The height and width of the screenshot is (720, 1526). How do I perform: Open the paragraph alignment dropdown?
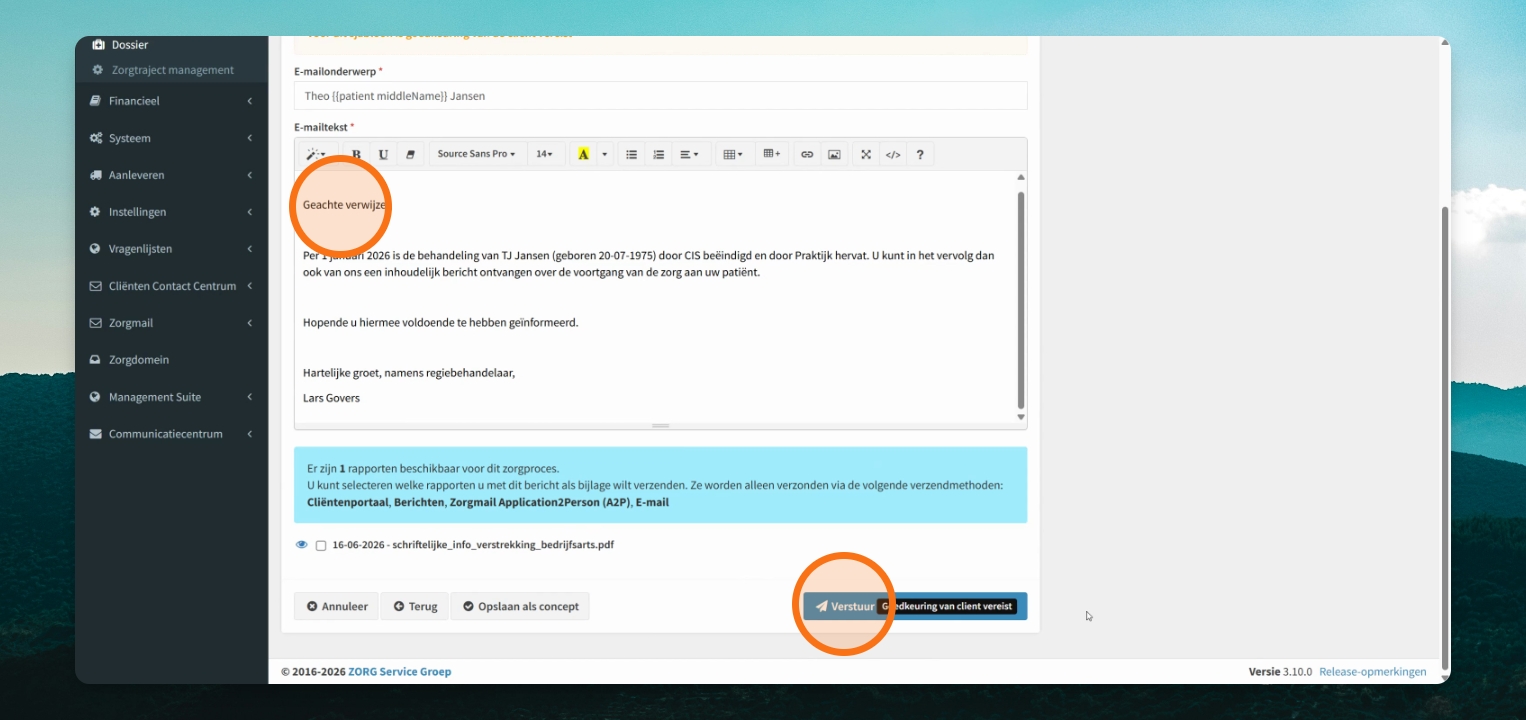coord(689,154)
